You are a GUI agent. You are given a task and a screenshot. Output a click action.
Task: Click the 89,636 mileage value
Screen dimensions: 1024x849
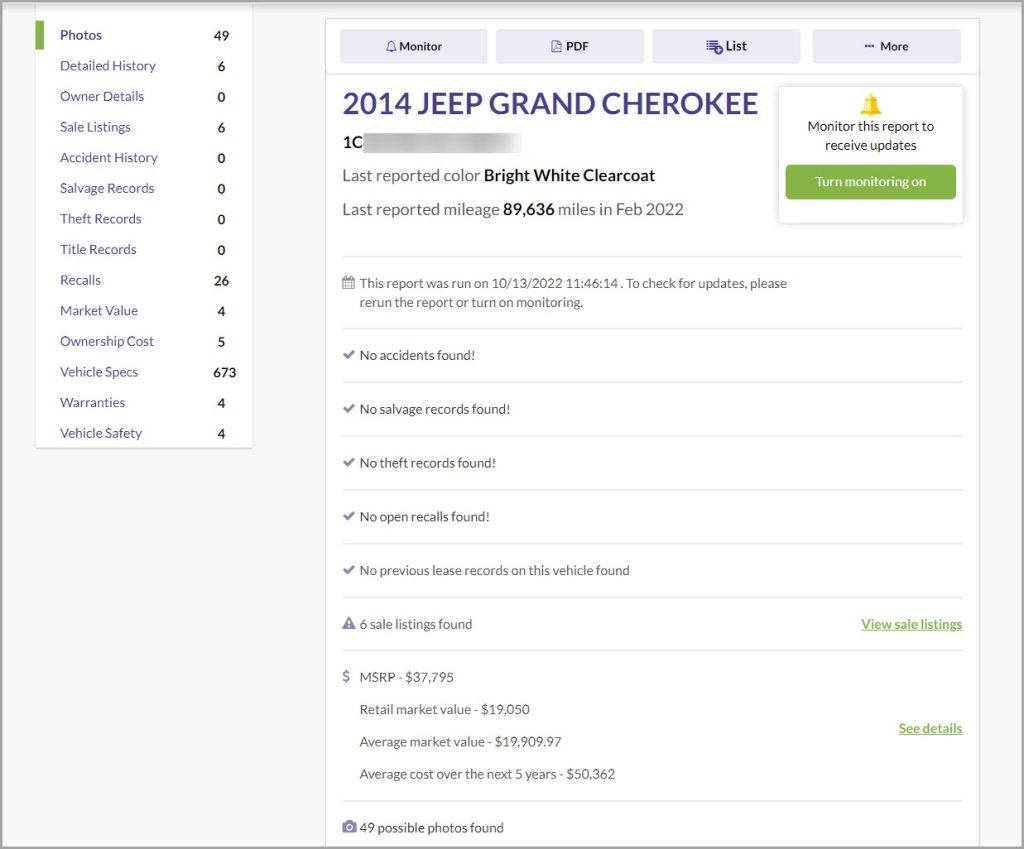(x=528, y=210)
